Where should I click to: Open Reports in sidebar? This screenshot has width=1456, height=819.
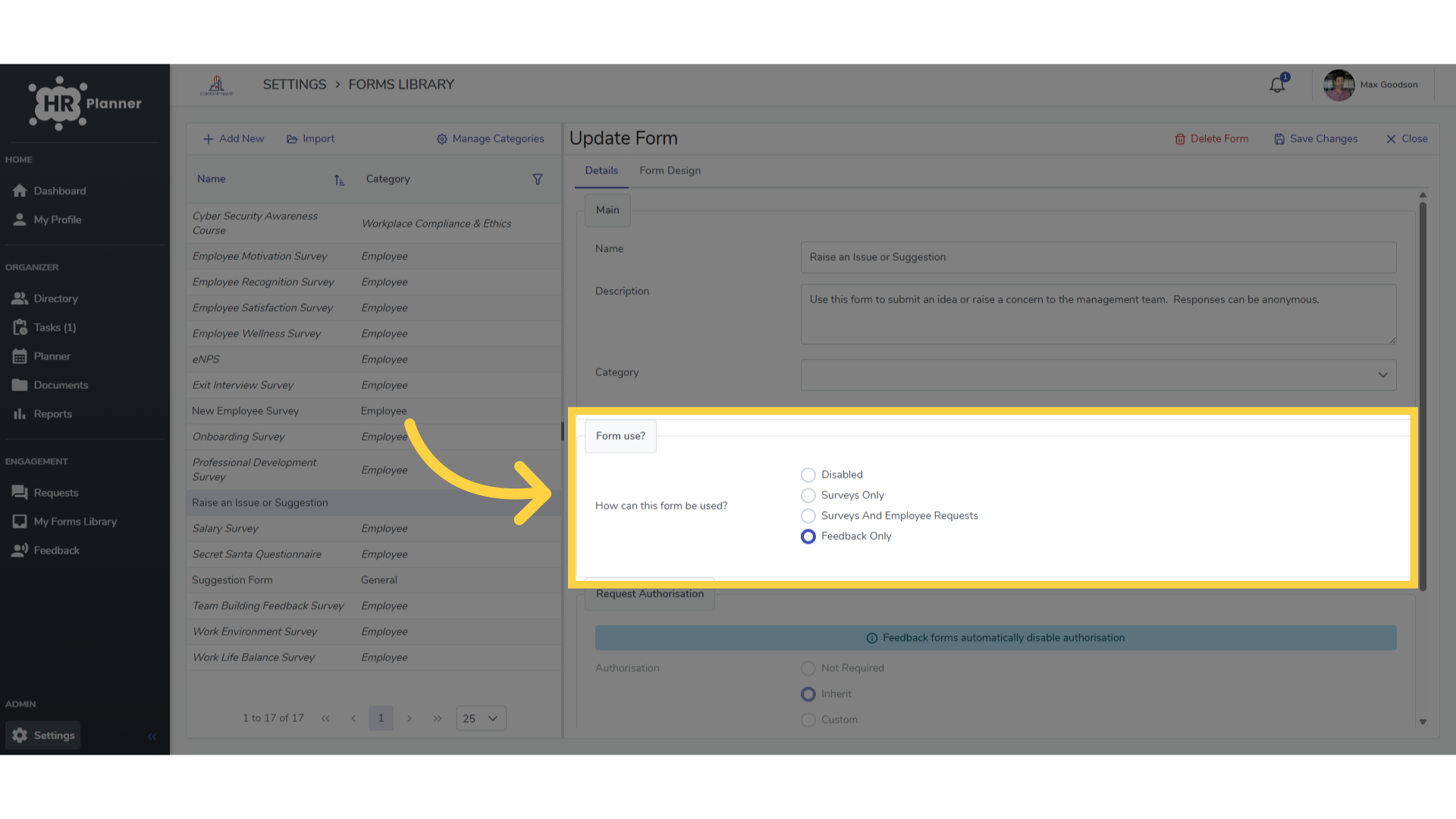click(x=42, y=414)
